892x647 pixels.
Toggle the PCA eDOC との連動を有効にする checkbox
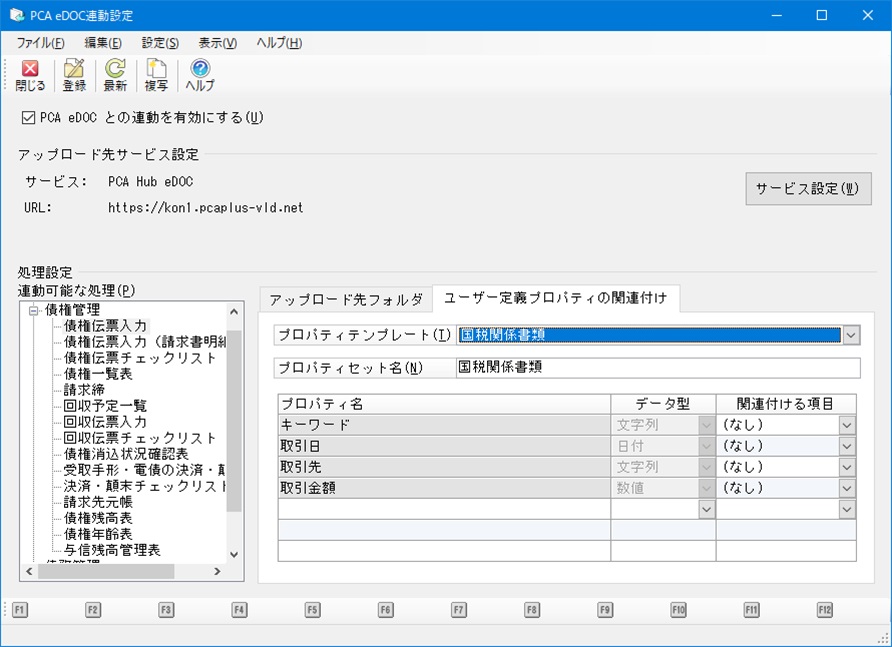(x=28, y=118)
